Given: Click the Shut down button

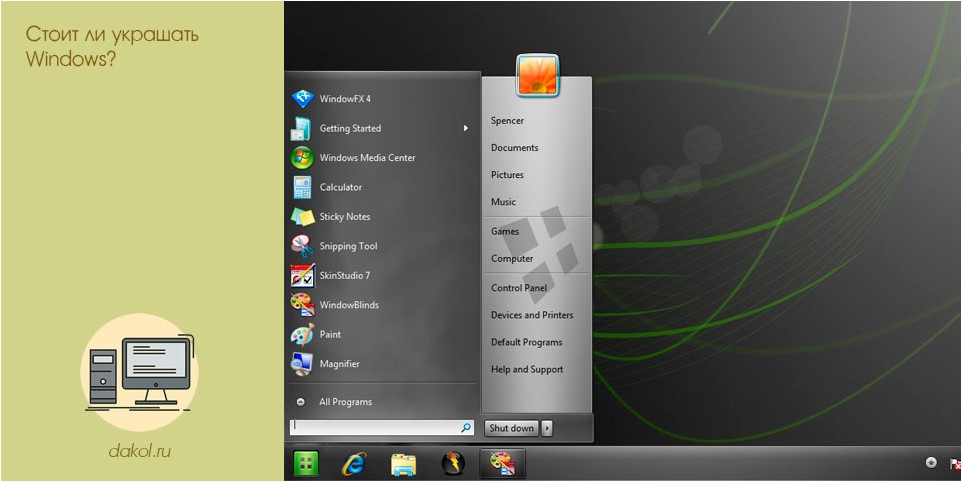Looking at the screenshot, I should [512, 428].
